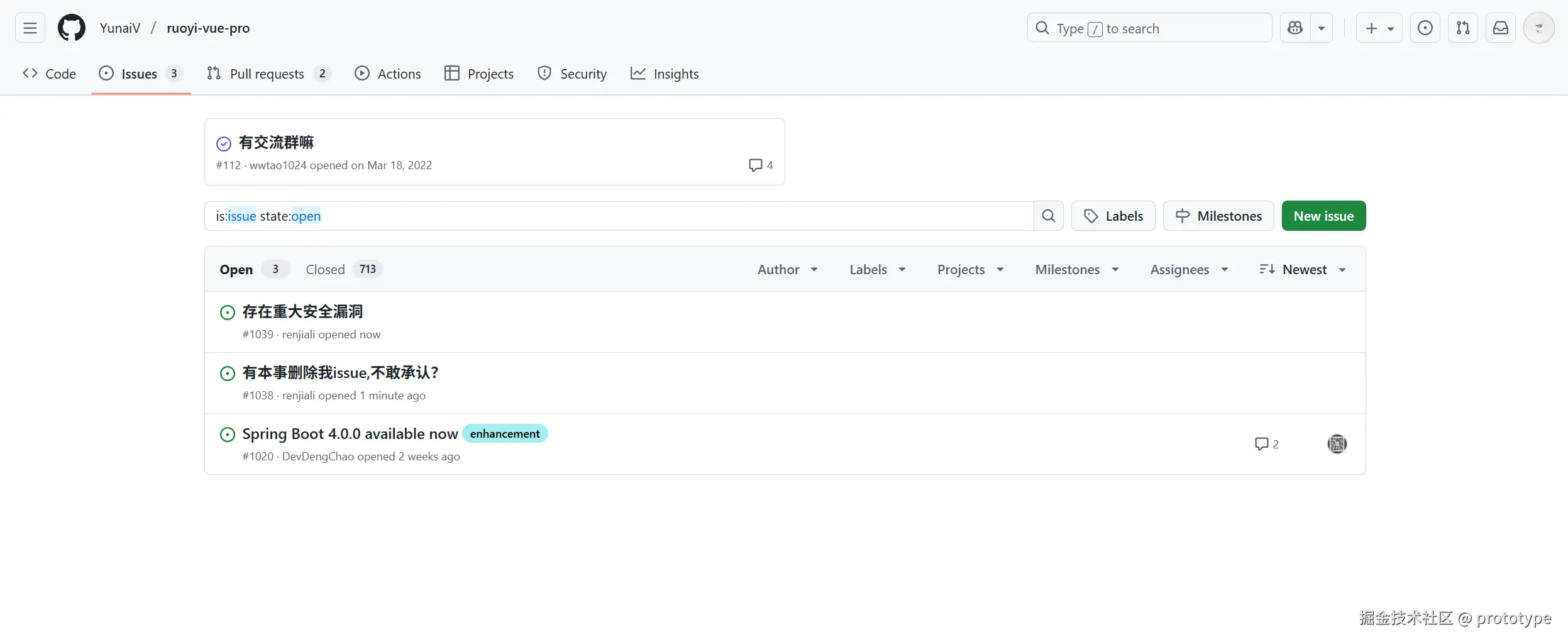This screenshot has height=644, width=1568.
Task: Switch to the Issues tab
Action: [141, 74]
